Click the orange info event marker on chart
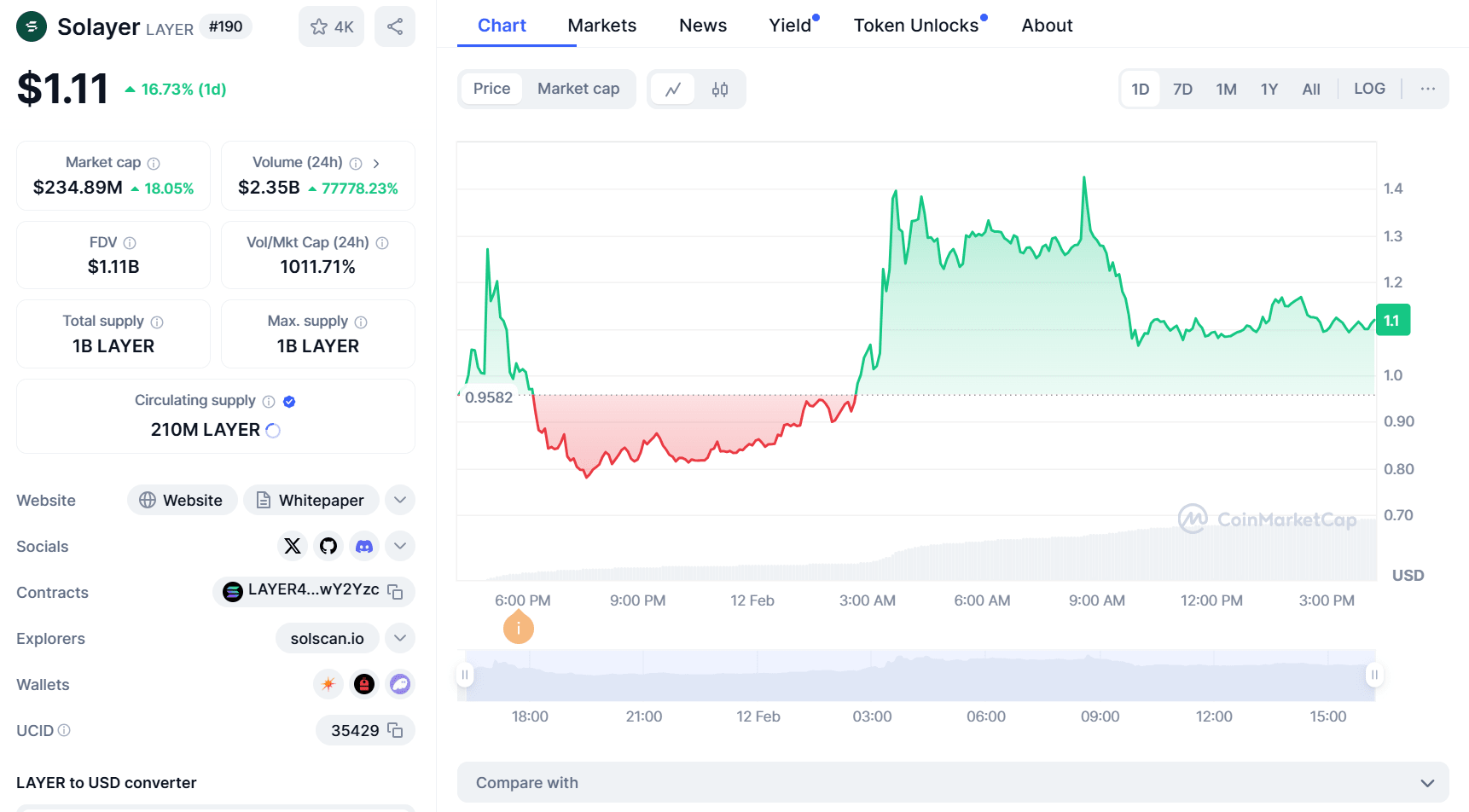Viewport: 1469px width, 812px height. (519, 629)
